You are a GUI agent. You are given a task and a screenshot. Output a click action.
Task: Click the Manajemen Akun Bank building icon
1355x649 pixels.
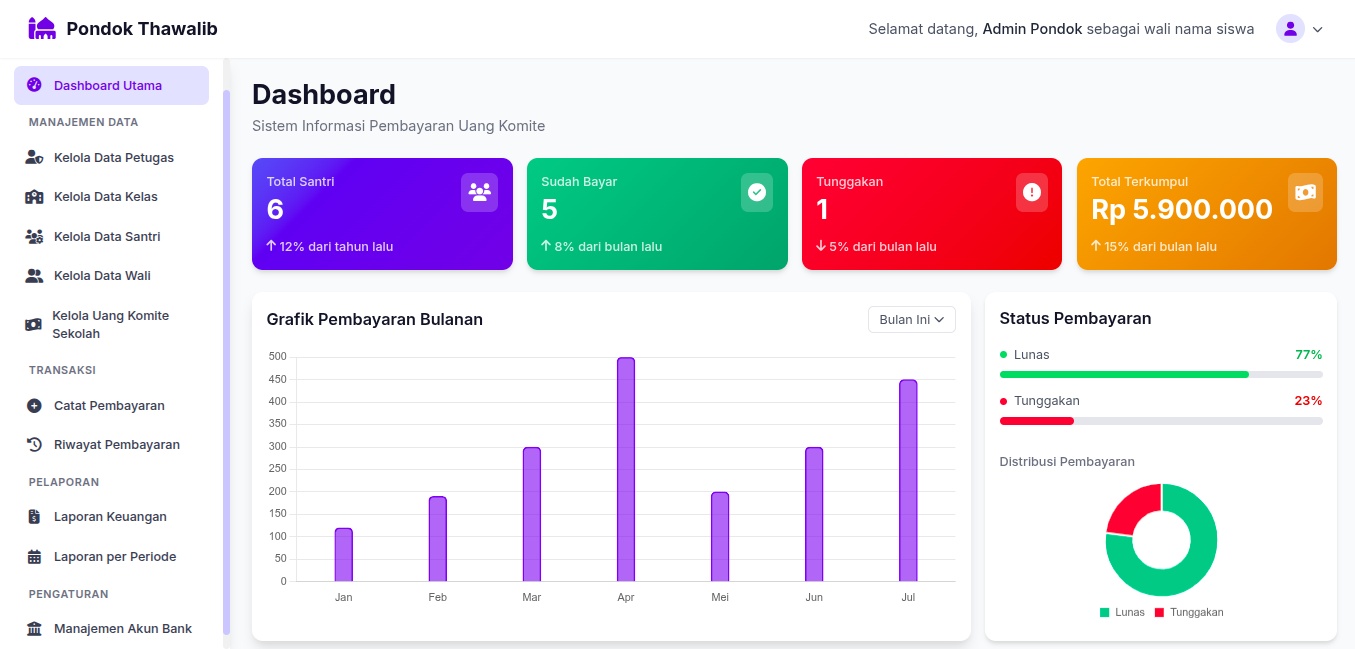[34, 629]
